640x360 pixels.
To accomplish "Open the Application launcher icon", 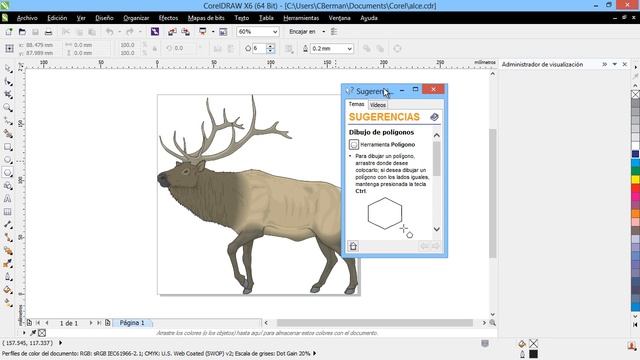I will 202,32.
